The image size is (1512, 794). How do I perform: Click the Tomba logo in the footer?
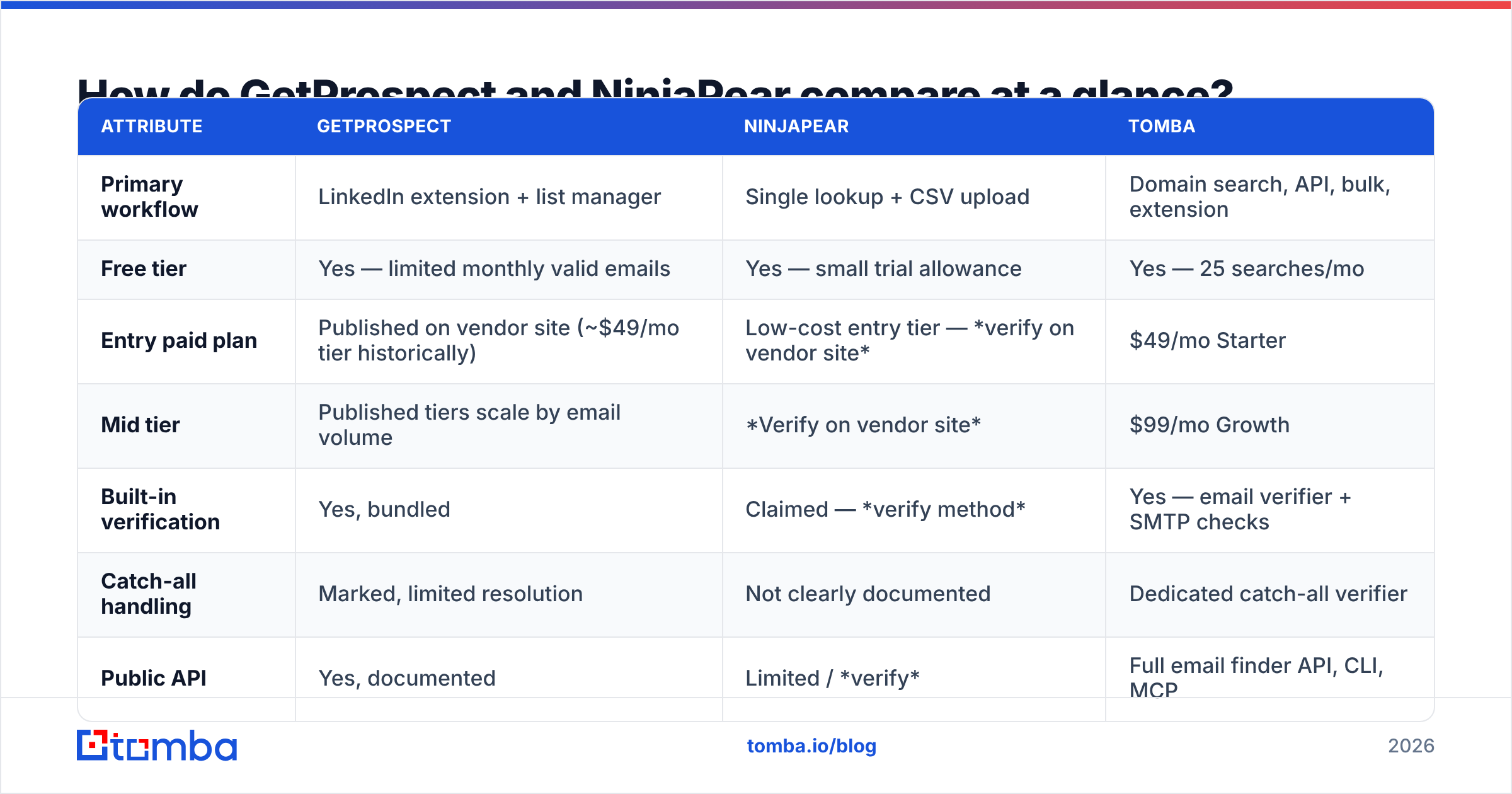coord(157,745)
